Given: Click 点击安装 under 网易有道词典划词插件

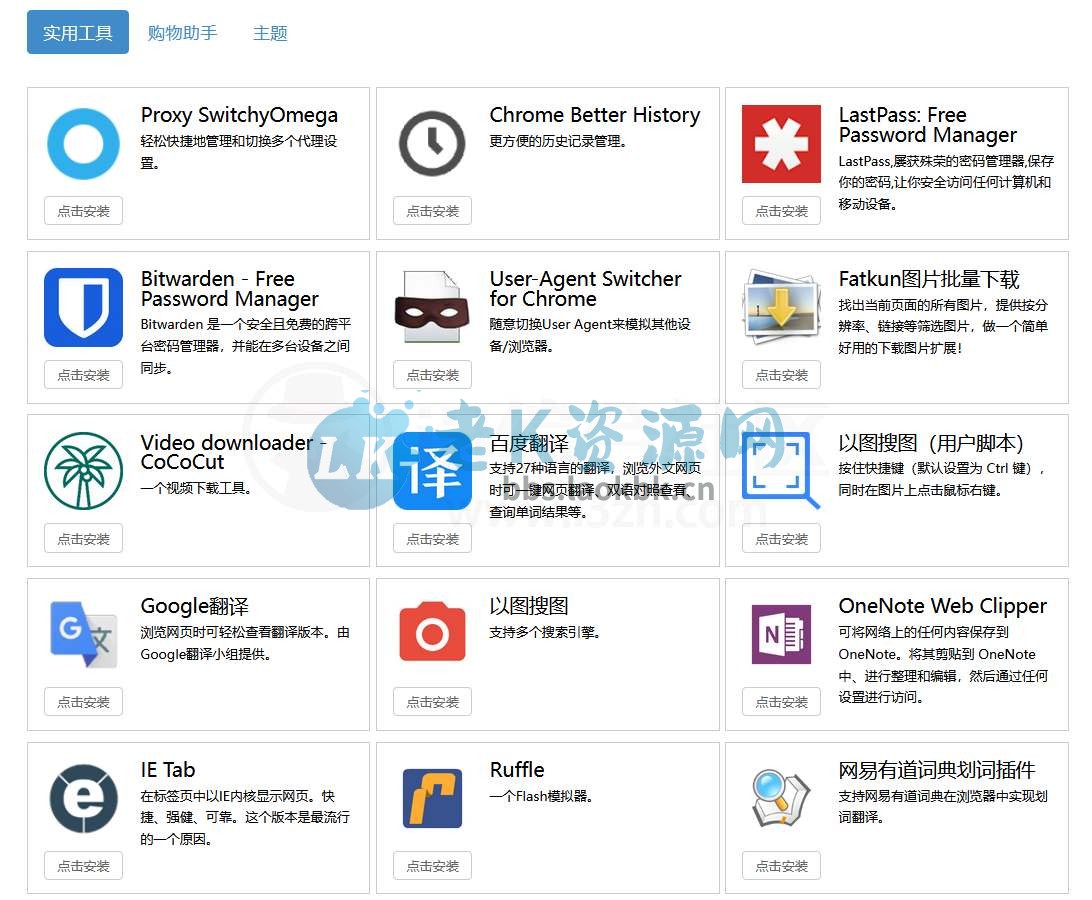Looking at the screenshot, I should click(781, 866).
